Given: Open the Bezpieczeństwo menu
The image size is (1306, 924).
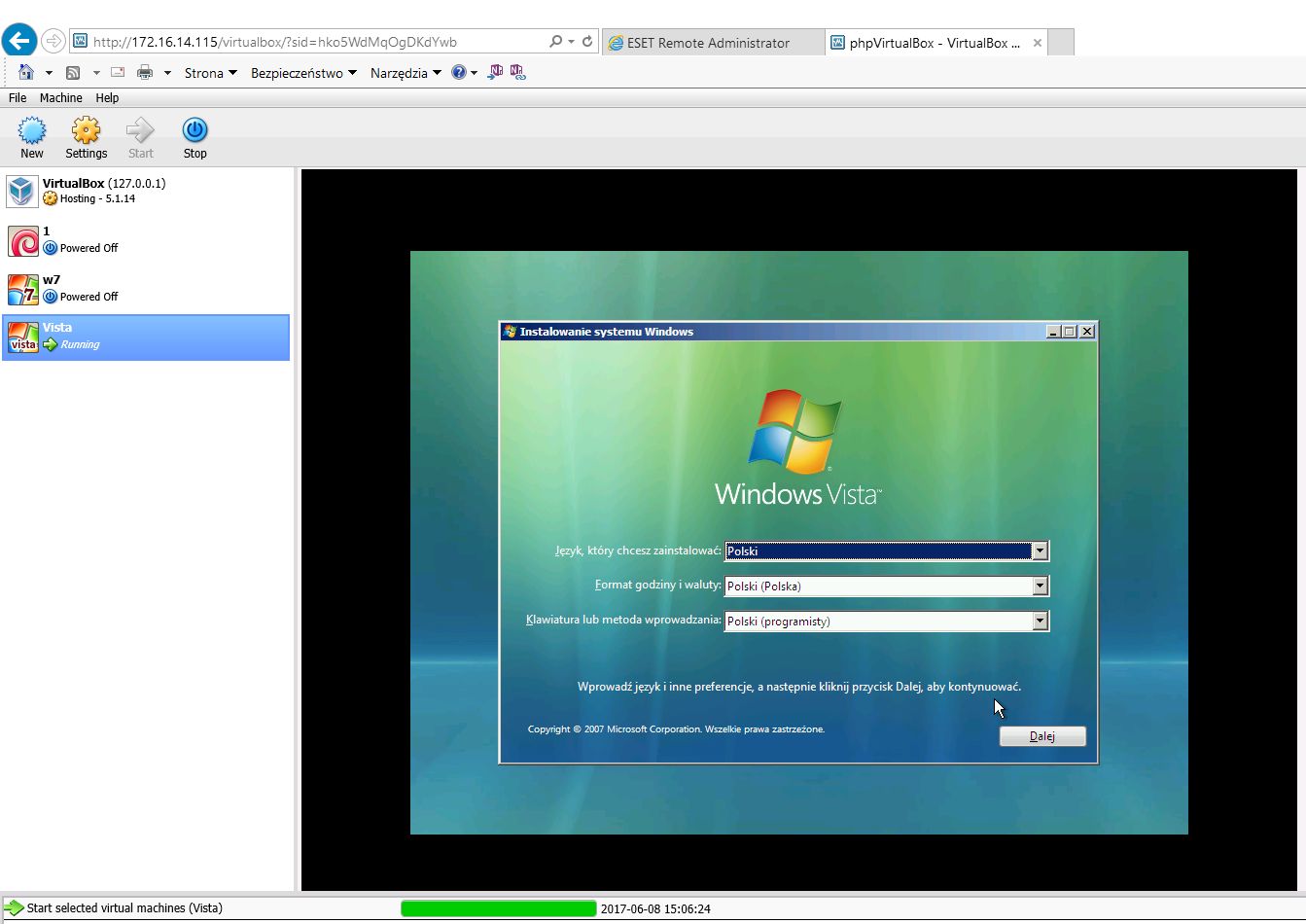Looking at the screenshot, I should click(303, 73).
